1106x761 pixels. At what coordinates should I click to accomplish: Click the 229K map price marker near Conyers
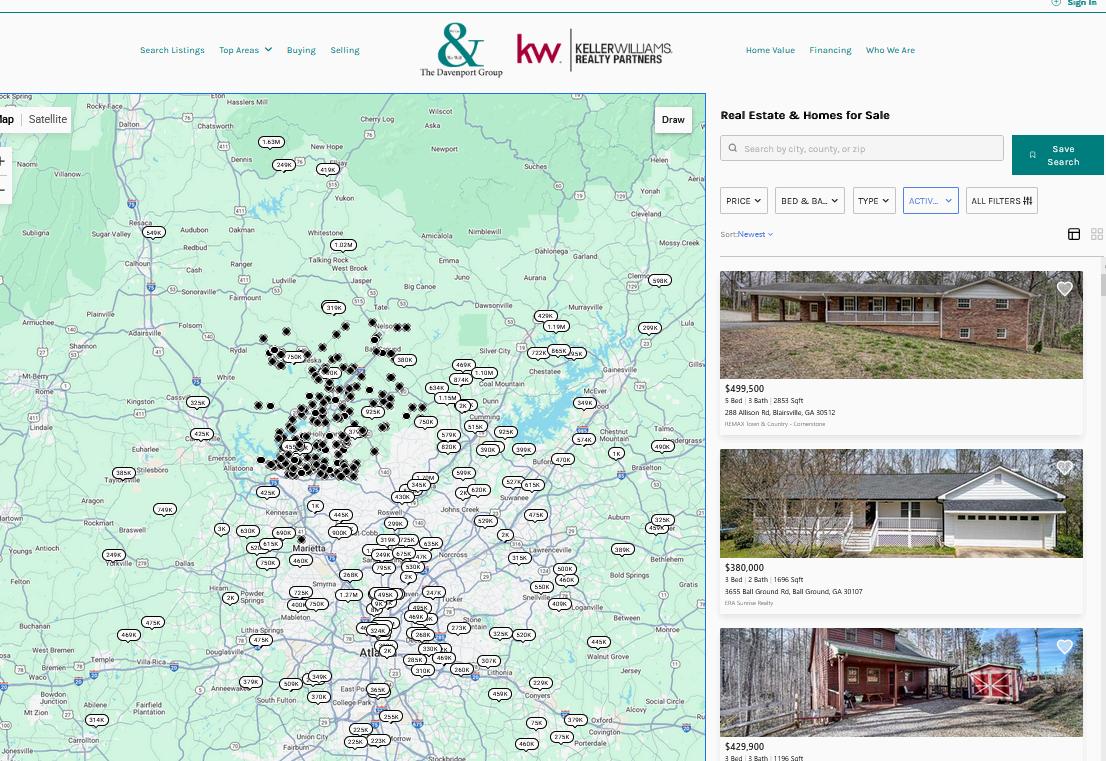540,683
